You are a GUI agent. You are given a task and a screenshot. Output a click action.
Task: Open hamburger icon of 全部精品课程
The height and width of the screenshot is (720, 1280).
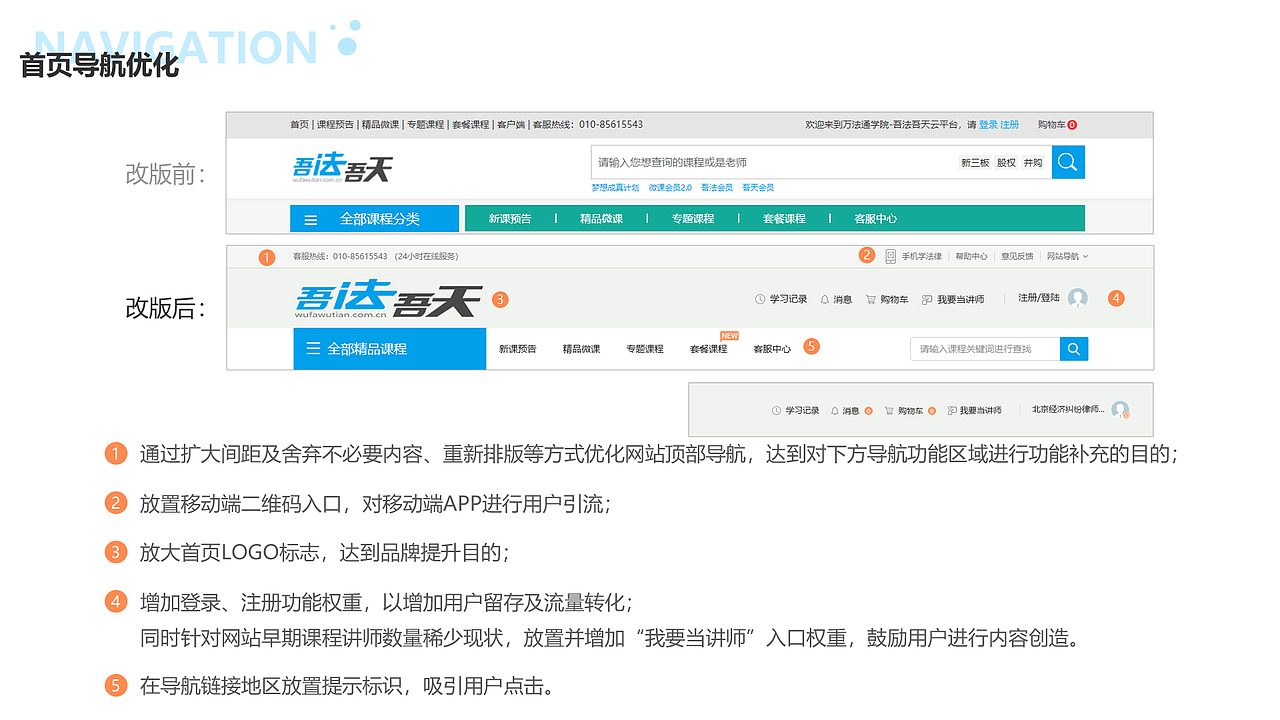(313, 349)
